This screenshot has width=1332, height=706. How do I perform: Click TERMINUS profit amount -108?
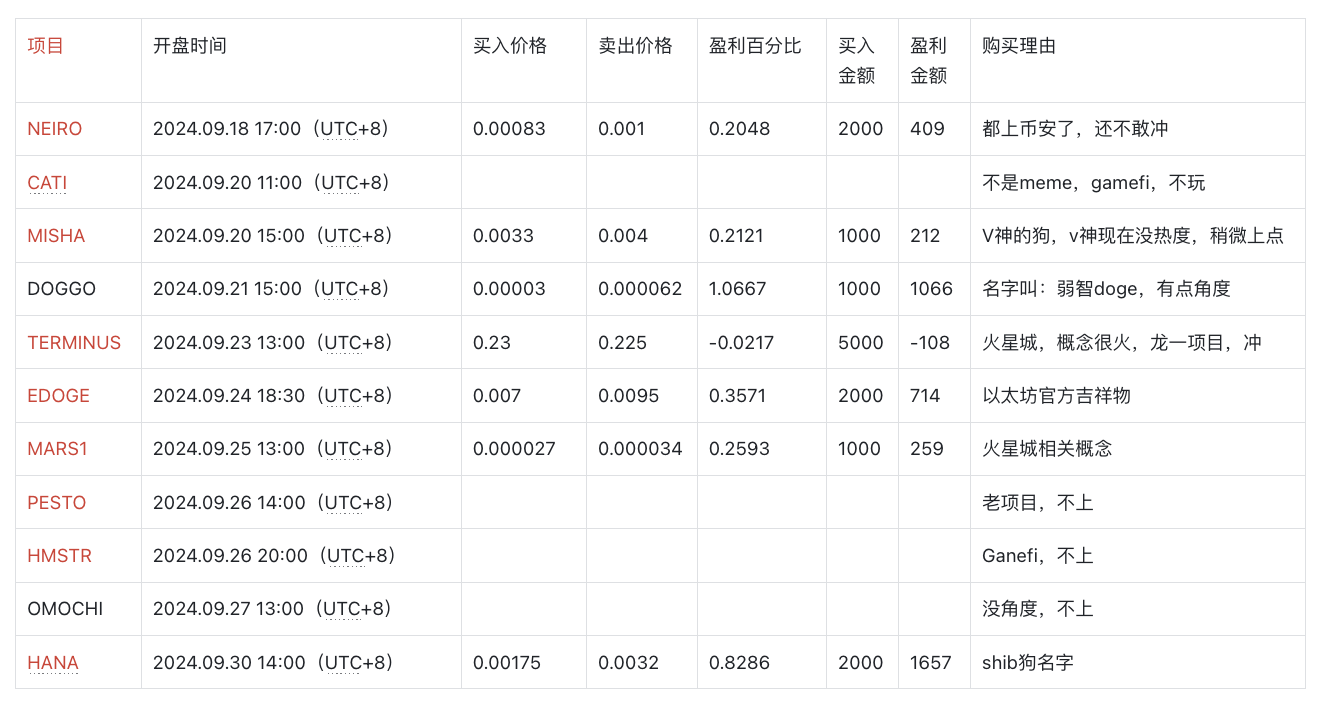[930, 343]
